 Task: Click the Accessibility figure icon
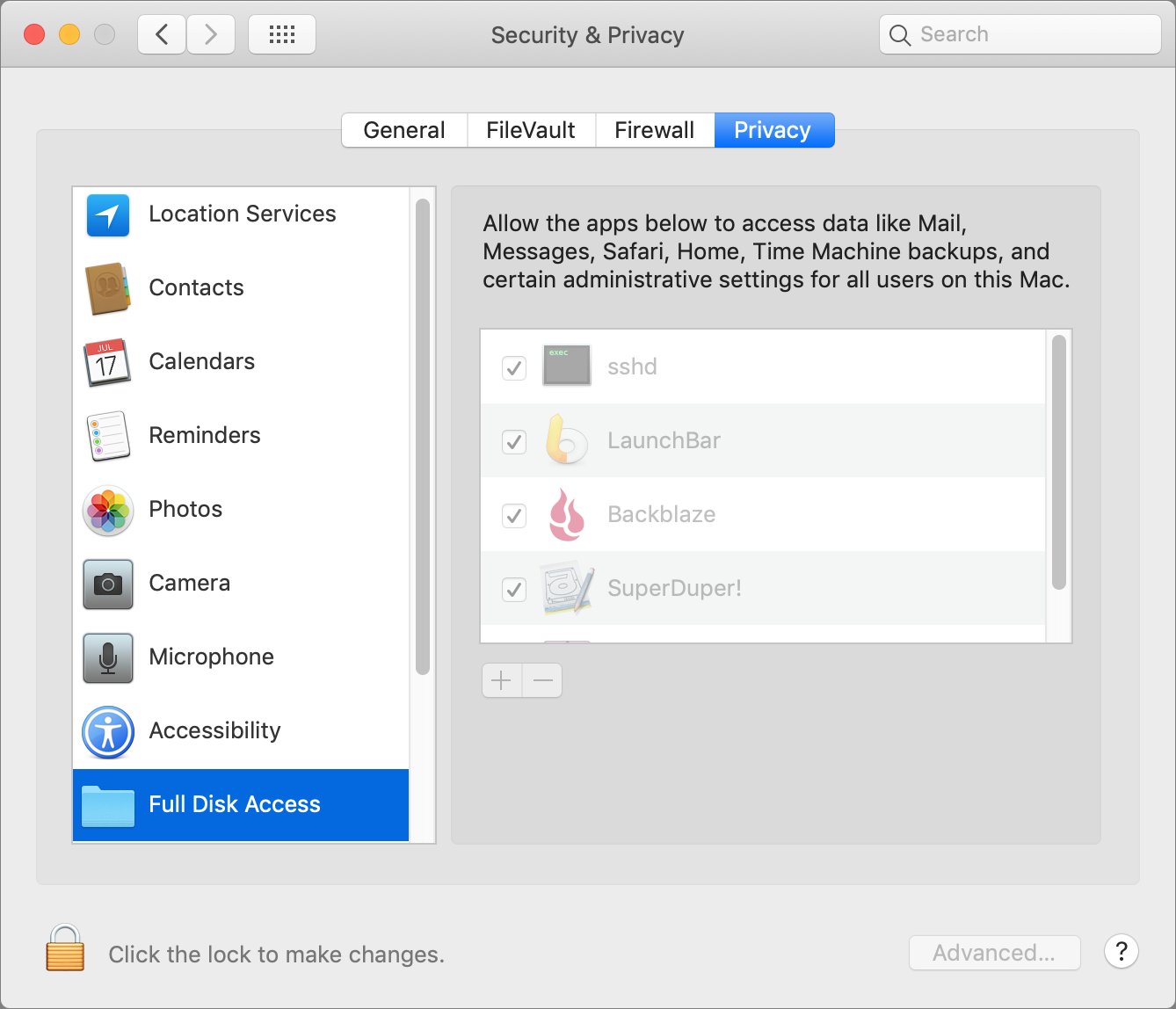(x=108, y=732)
